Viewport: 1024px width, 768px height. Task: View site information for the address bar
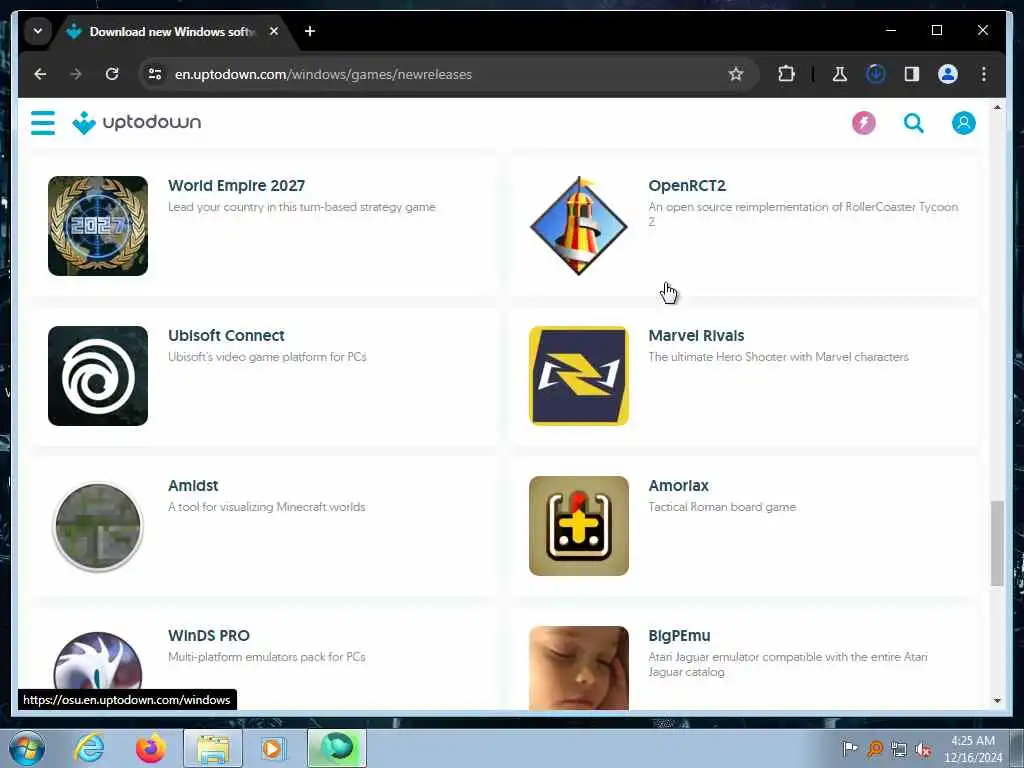pyautogui.click(x=155, y=74)
